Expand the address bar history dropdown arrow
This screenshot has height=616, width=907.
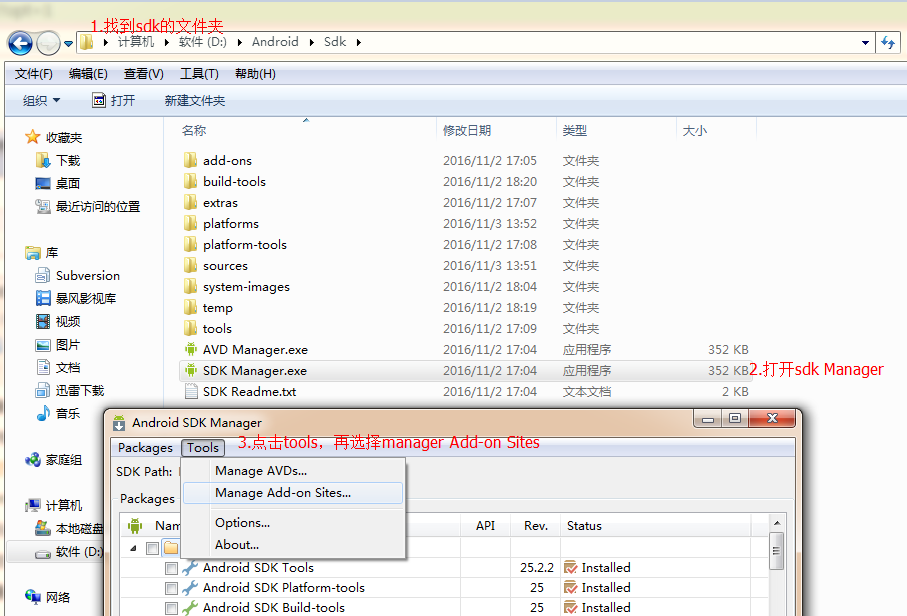(x=865, y=42)
